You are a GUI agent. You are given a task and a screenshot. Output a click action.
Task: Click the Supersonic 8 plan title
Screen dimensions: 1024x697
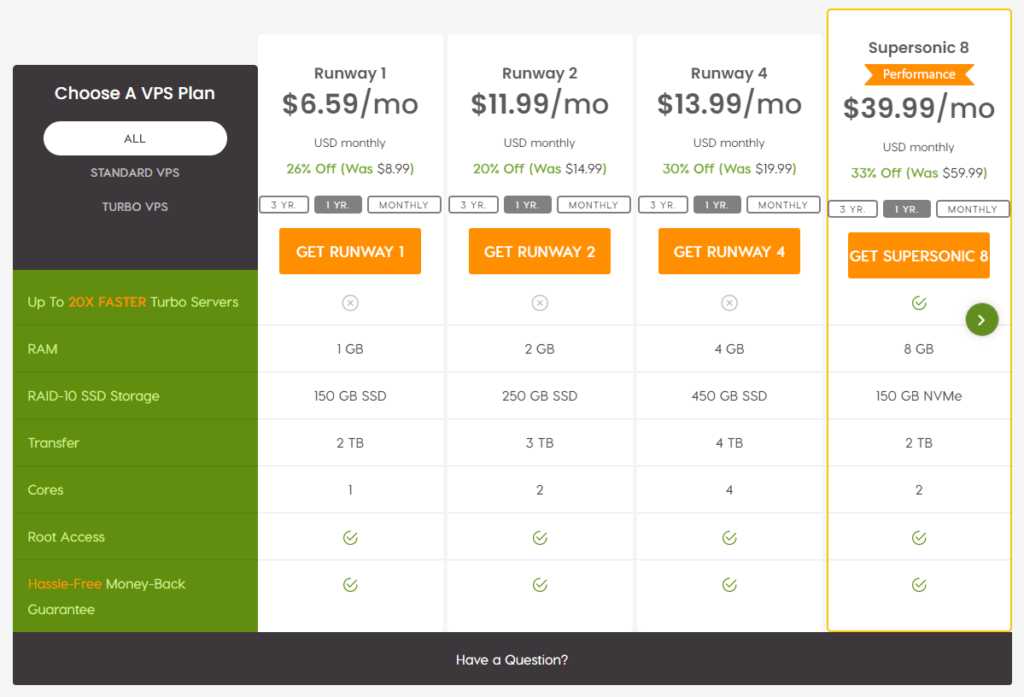919,48
